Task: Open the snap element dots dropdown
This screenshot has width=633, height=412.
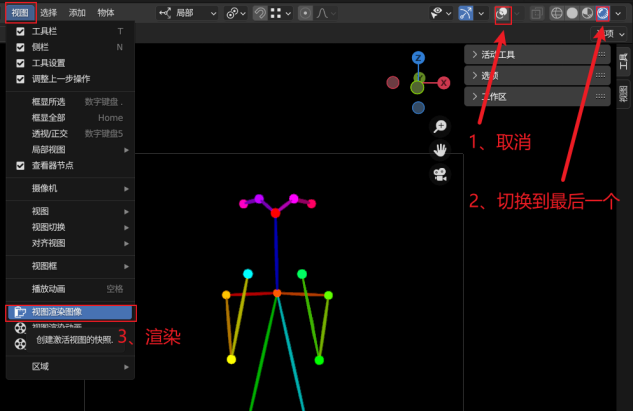Action: tap(281, 13)
